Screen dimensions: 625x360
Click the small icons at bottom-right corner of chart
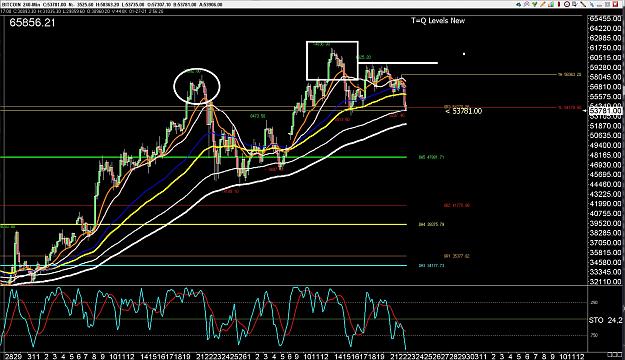[614, 354]
